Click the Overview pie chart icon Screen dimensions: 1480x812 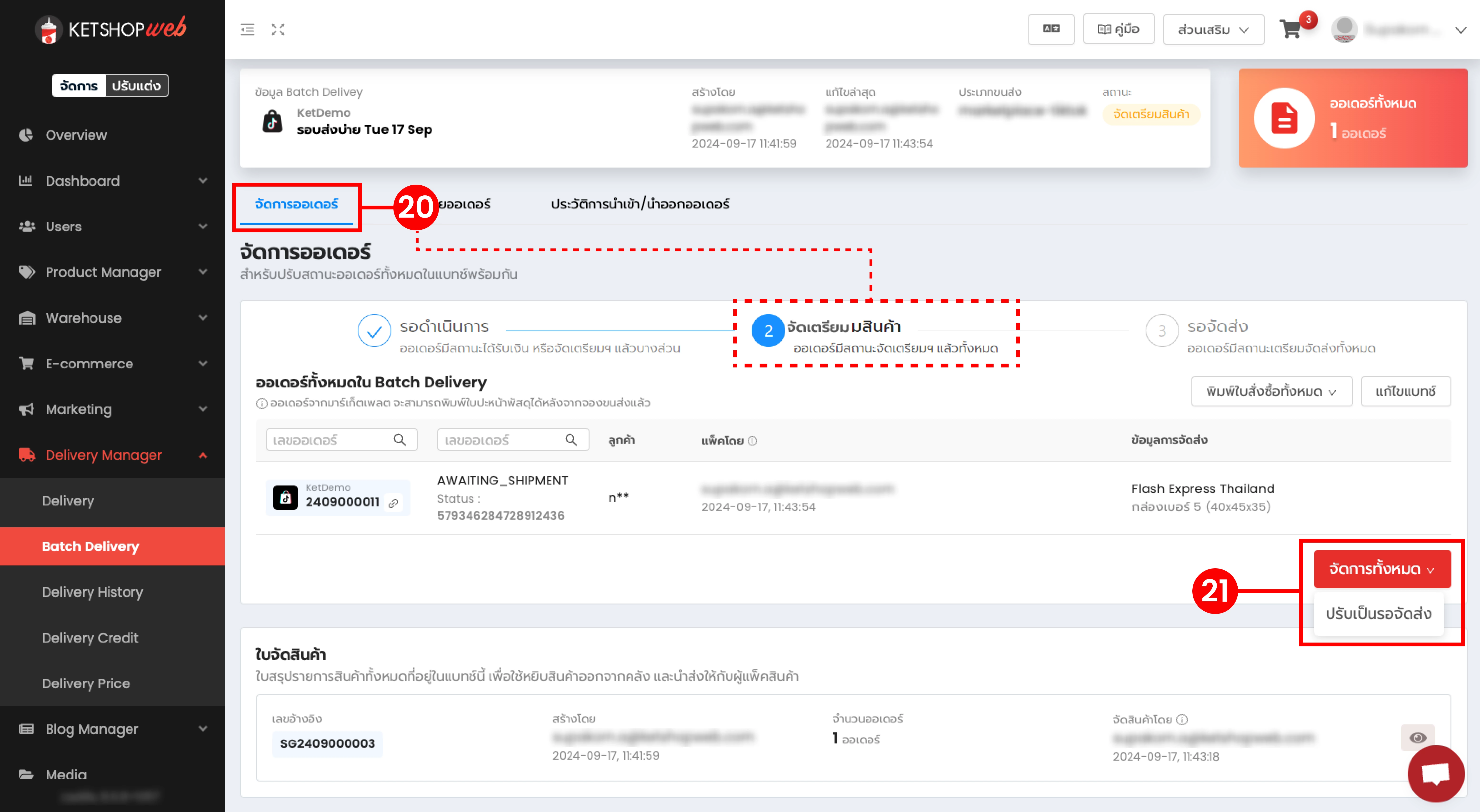coord(26,135)
